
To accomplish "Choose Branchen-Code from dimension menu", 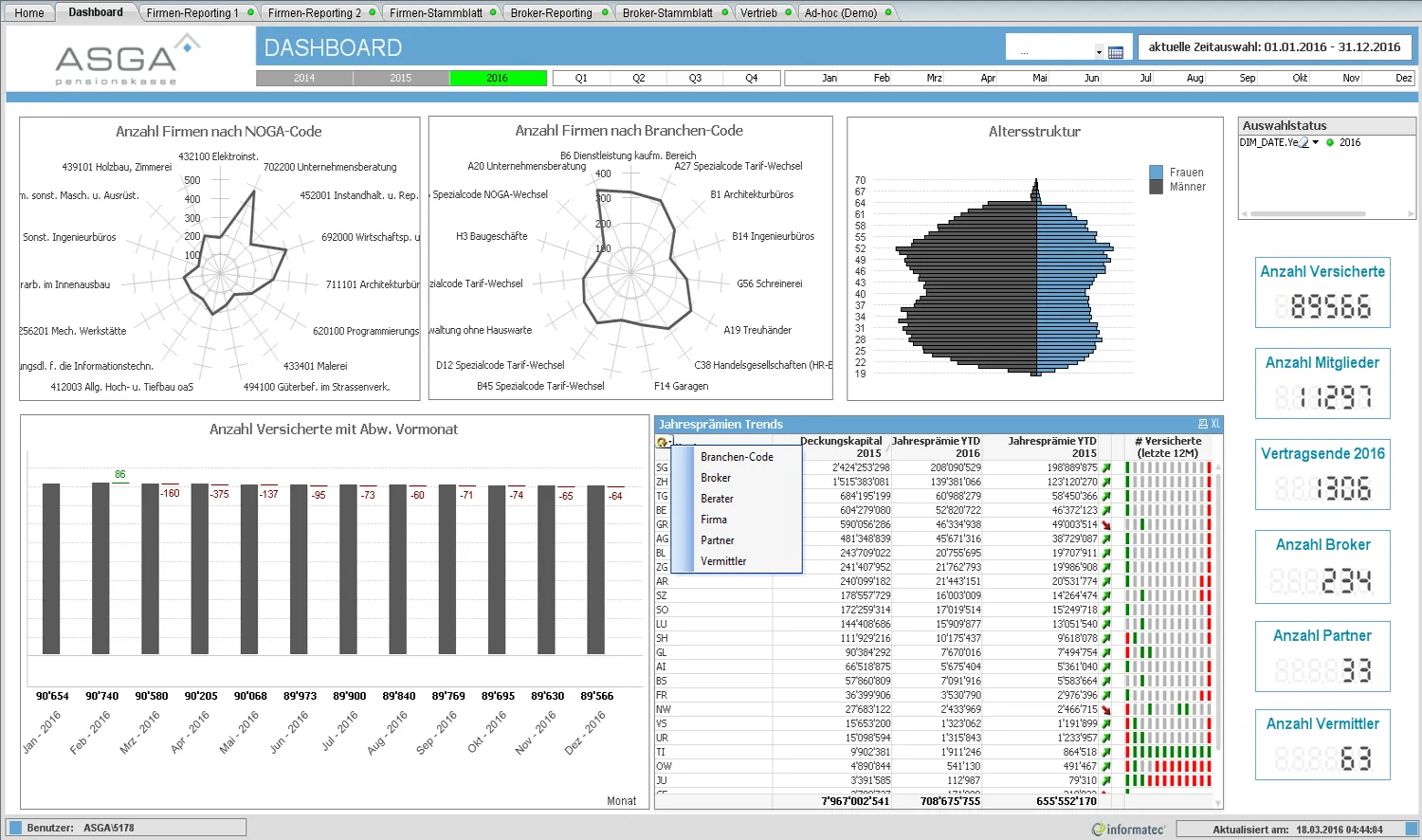I will (737, 457).
